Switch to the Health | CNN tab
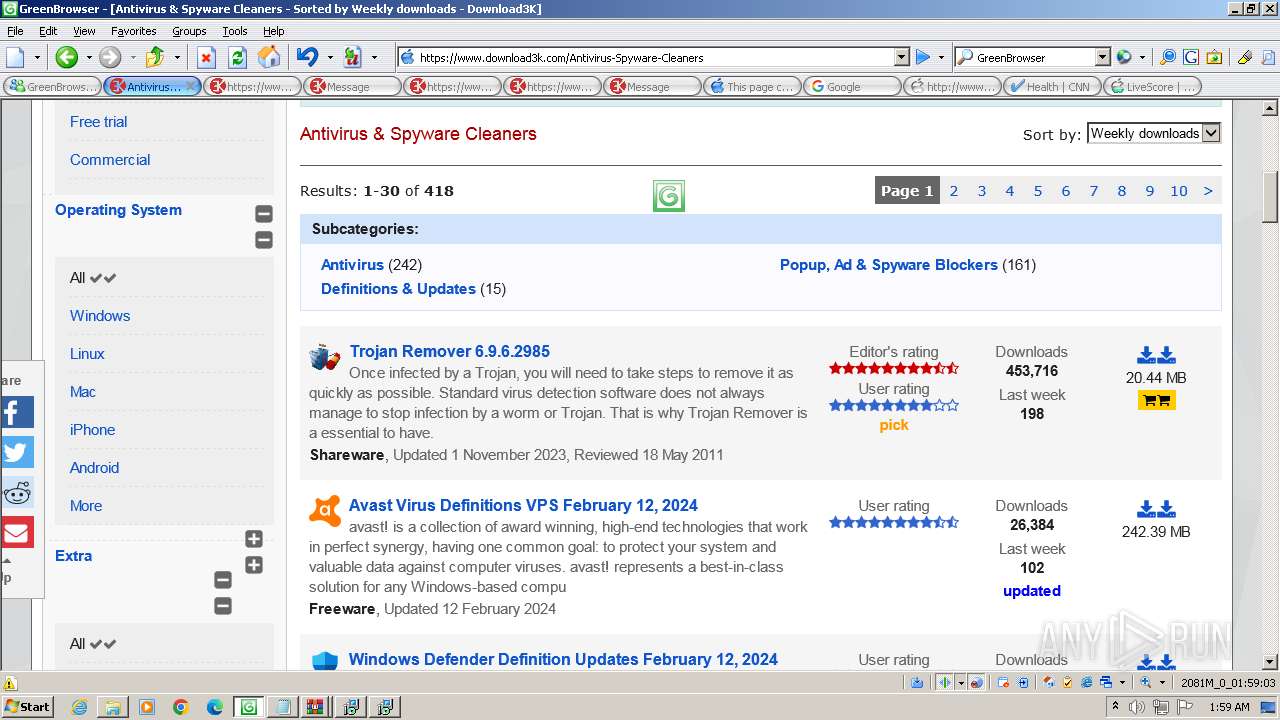The width and height of the screenshot is (1280, 720). pos(1052,87)
